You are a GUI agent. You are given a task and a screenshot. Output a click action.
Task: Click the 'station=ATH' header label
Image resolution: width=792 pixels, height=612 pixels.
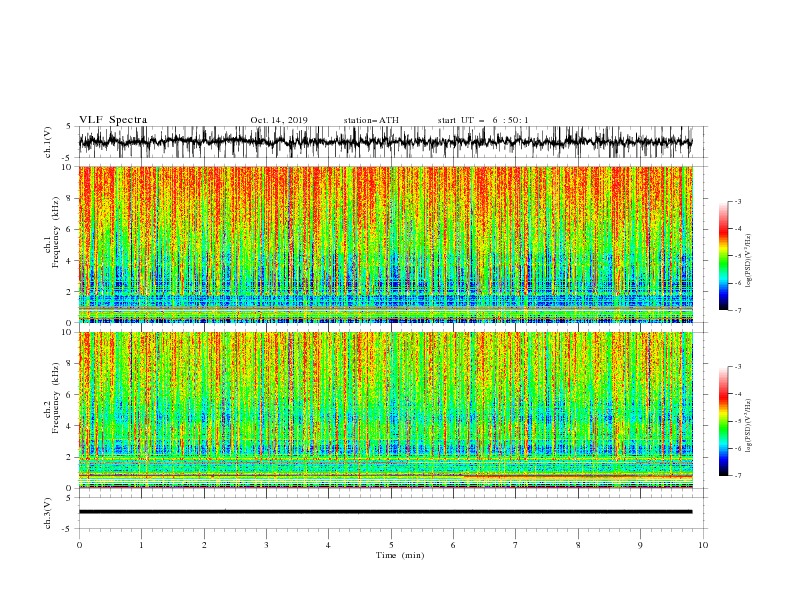pos(371,120)
